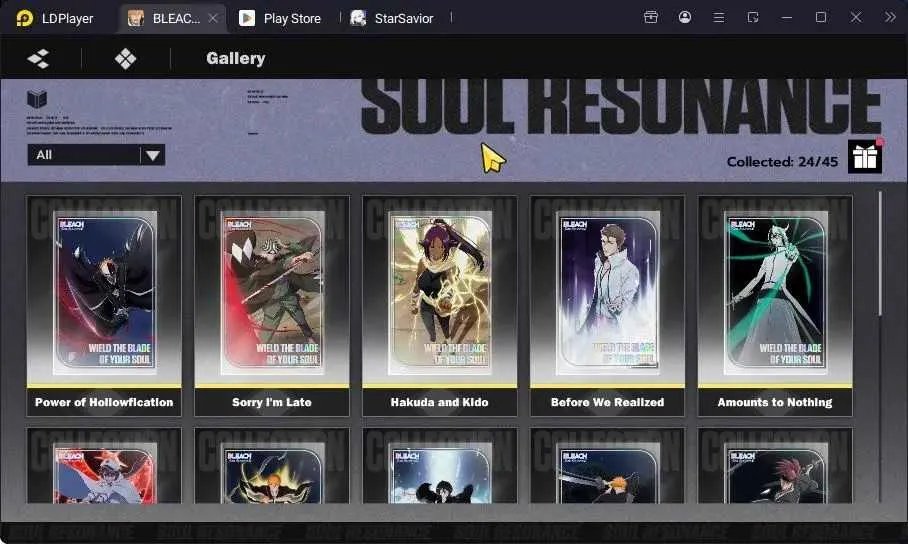Maximize the LDPlayer window
This screenshot has width=908, height=544.
point(821,17)
